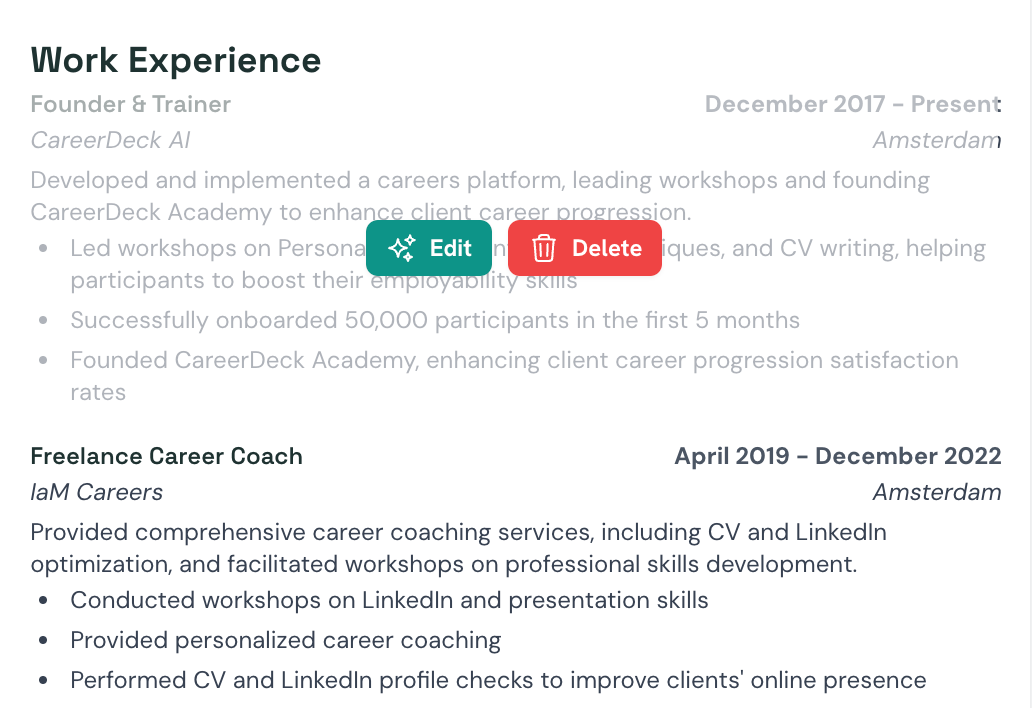This screenshot has width=1032, height=708.
Task: Click the Work Experience section heading
Action: point(176,60)
